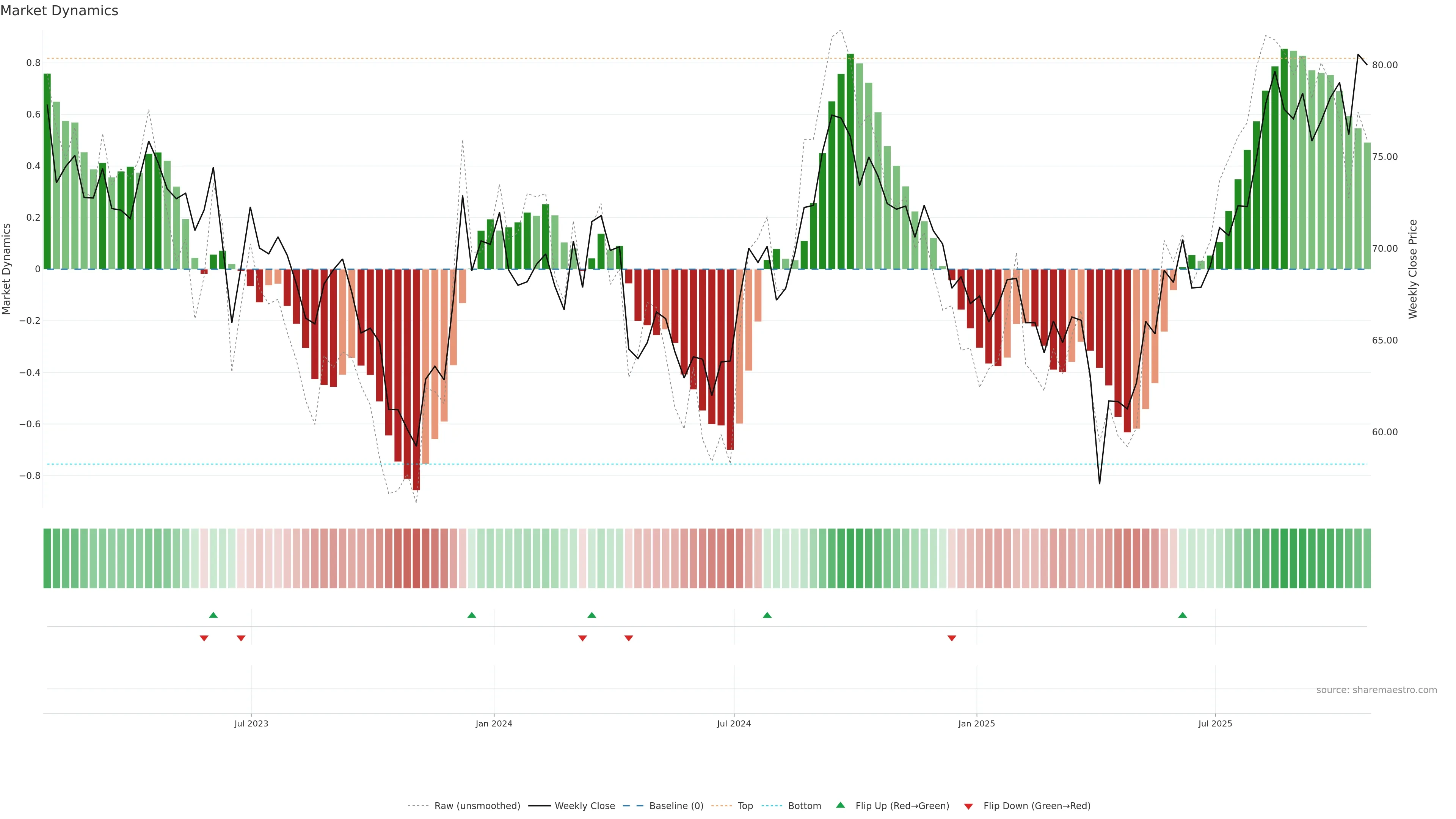Viewport: 1456px width, 819px height.
Task: Click the Market Dynamics left axis title
Action: pyautogui.click(x=7, y=269)
